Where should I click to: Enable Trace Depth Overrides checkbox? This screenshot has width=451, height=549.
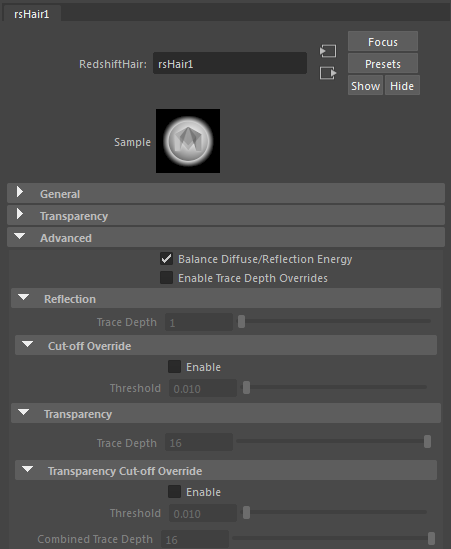tap(166, 278)
